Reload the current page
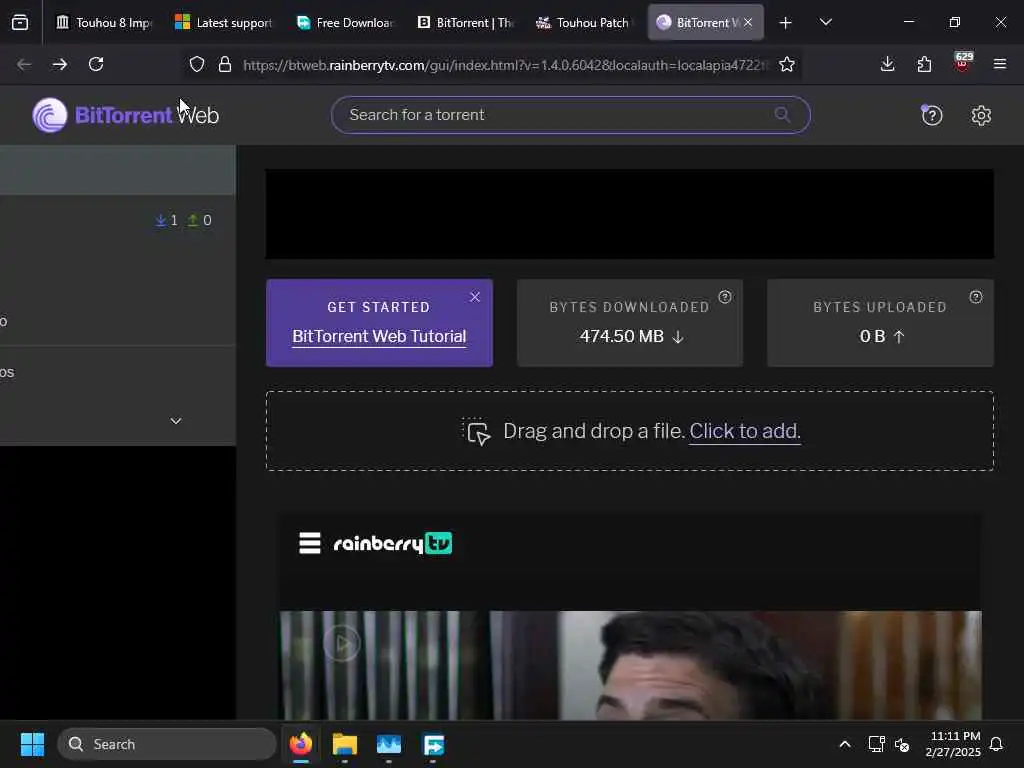The width and height of the screenshot is (1024, 768). (x=96, y=64)
